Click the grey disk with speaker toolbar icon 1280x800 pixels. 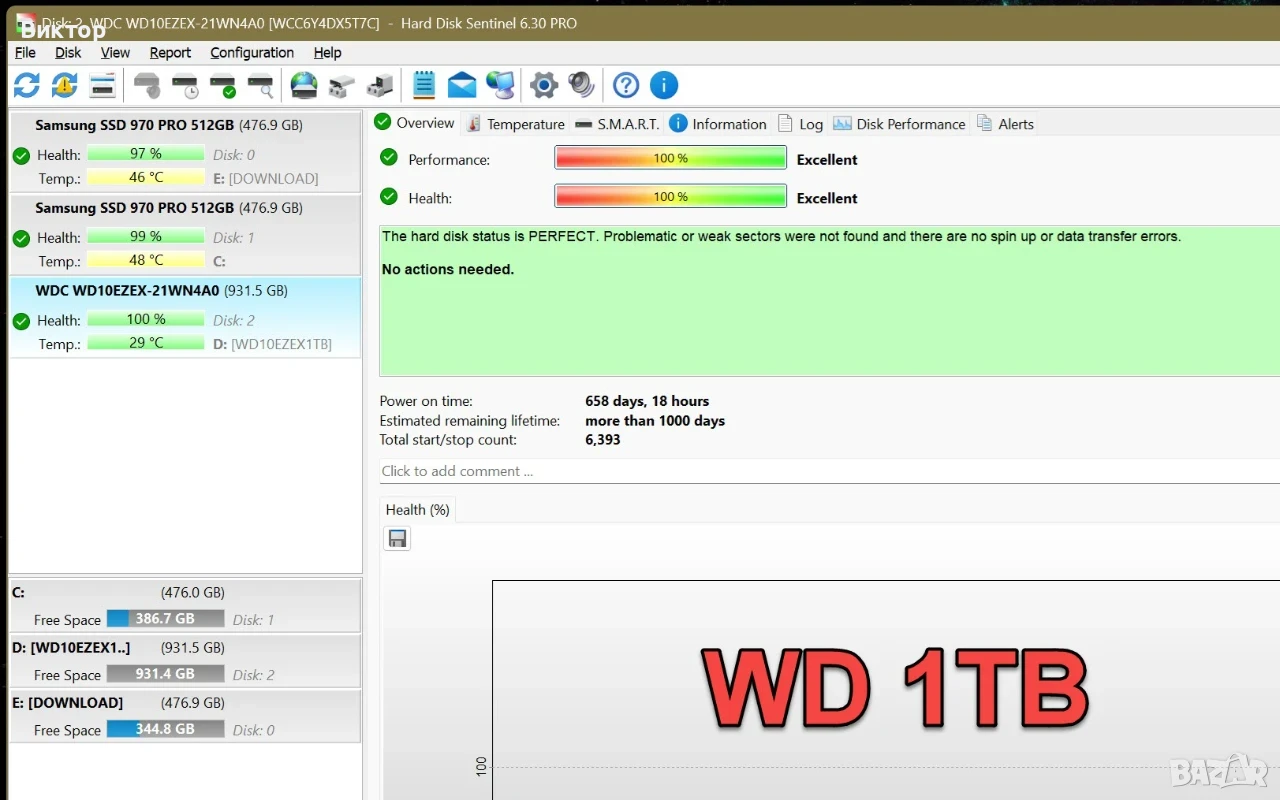(x=147, y=85)
